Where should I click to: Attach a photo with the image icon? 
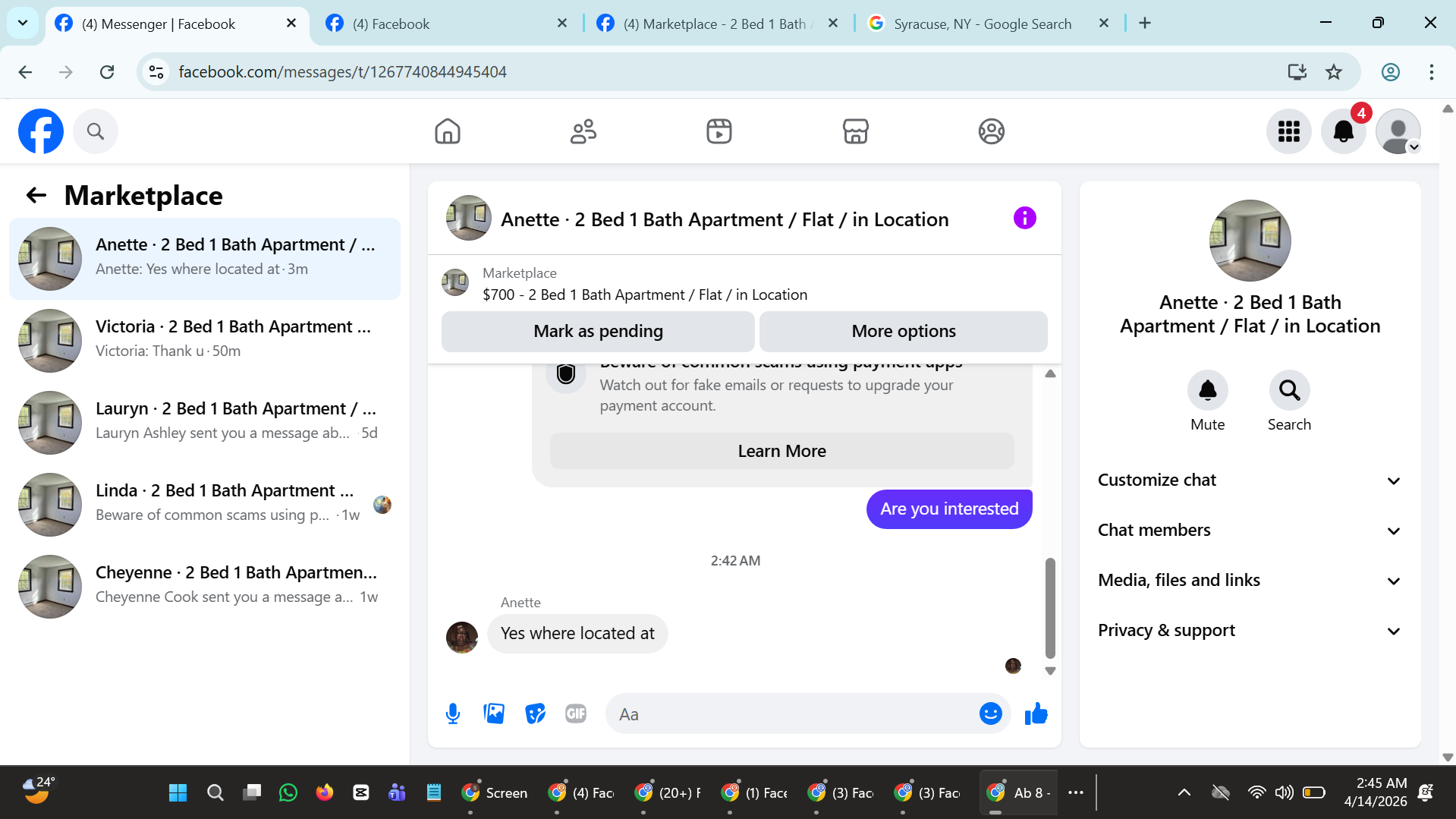[x=494, y=714]
